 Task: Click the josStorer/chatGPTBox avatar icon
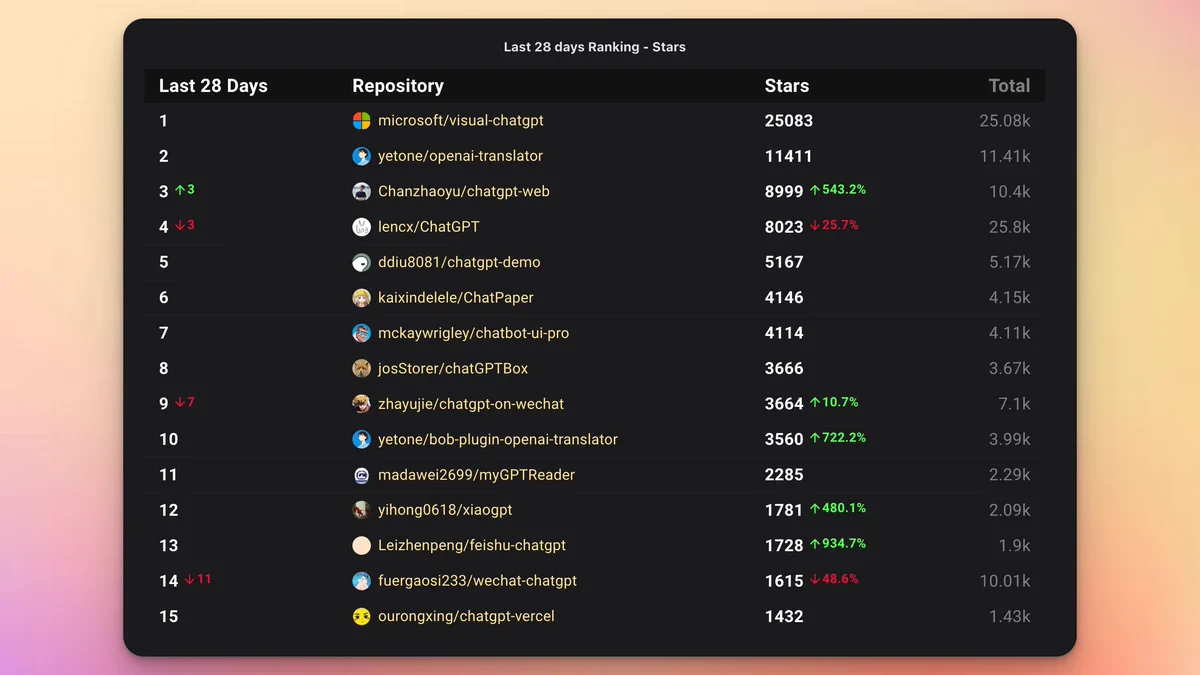click(x=362, y=369)
